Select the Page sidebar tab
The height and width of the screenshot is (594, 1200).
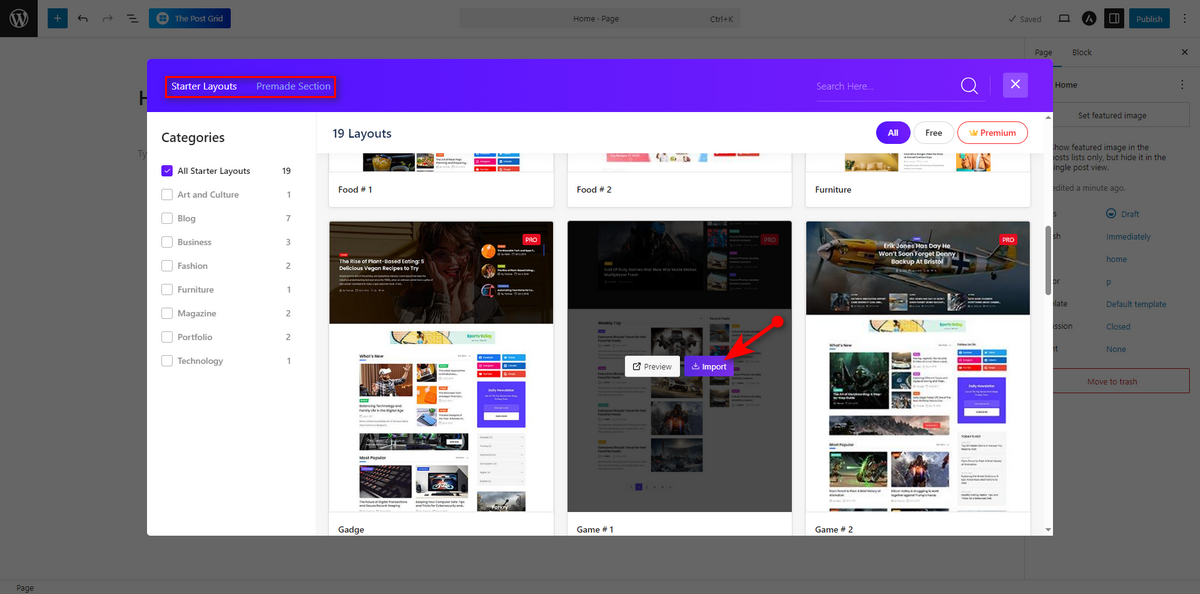coord(1043,52)
